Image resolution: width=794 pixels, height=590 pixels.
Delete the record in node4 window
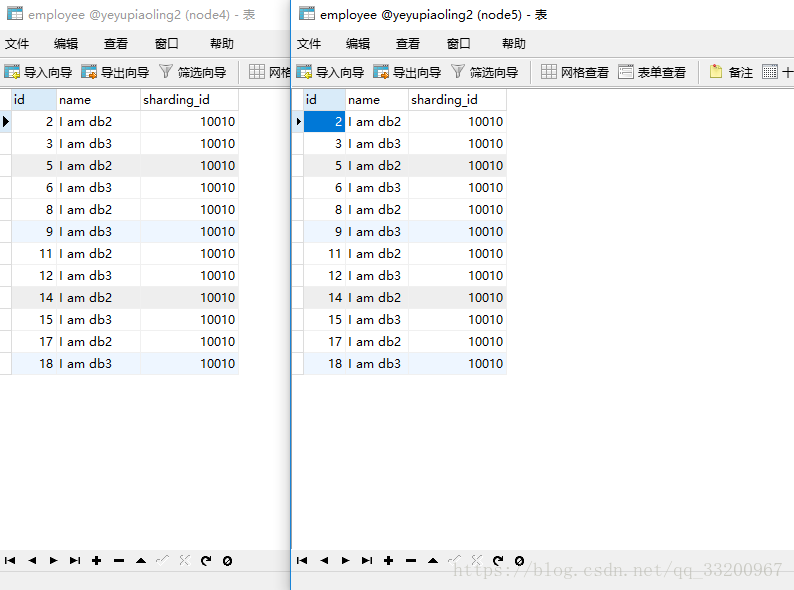pyautogui.click(x=118, y=561)
